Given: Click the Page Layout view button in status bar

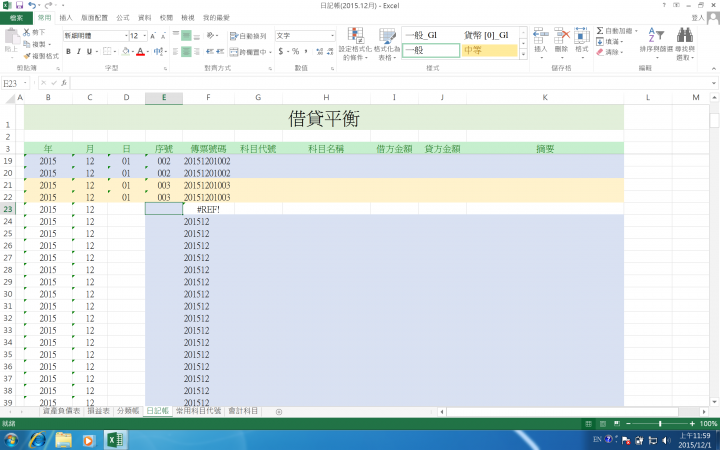Looking at the screenshot, I should (602, 424).
